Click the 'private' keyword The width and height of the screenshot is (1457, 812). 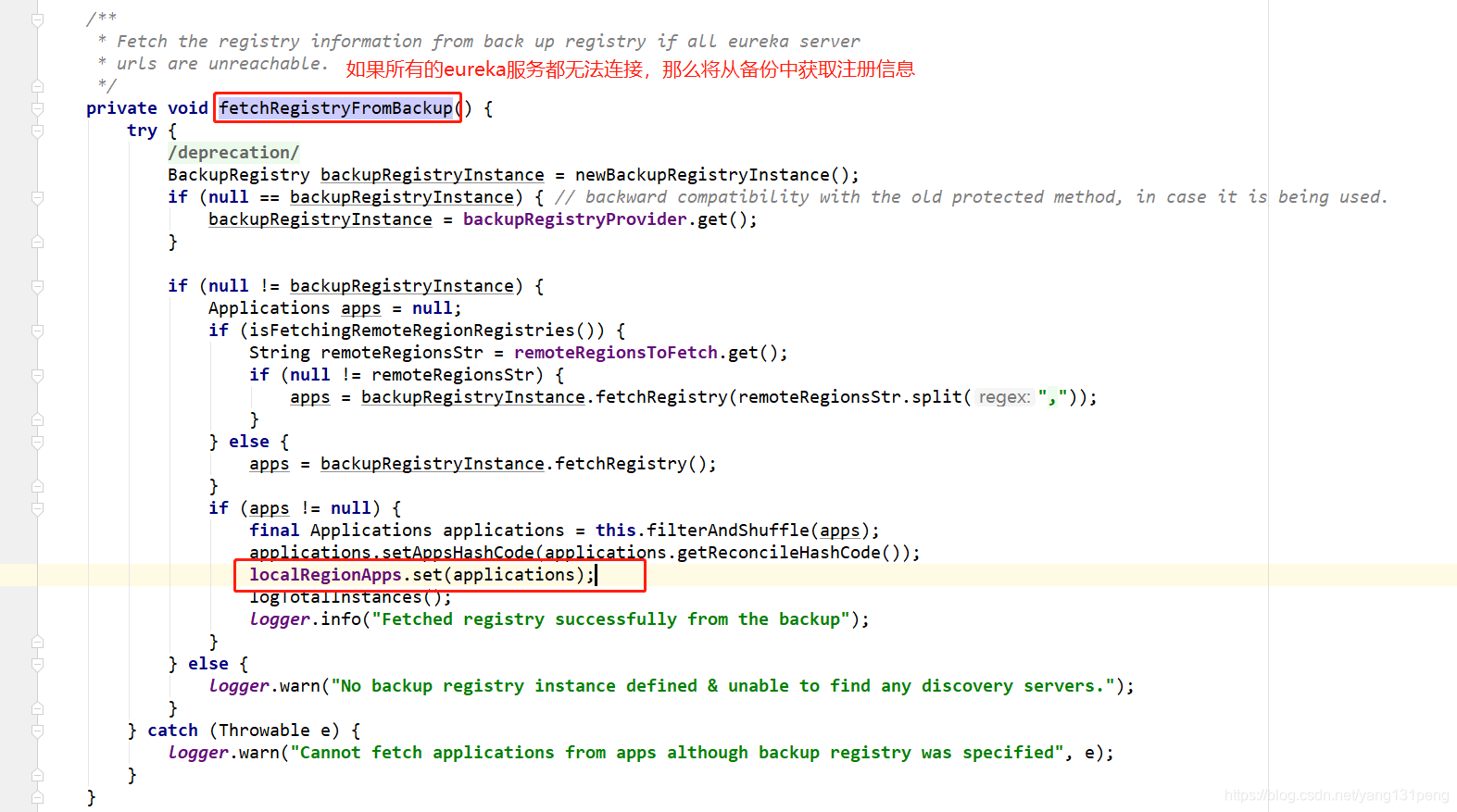pyautogui.click(x=121, y=108)
